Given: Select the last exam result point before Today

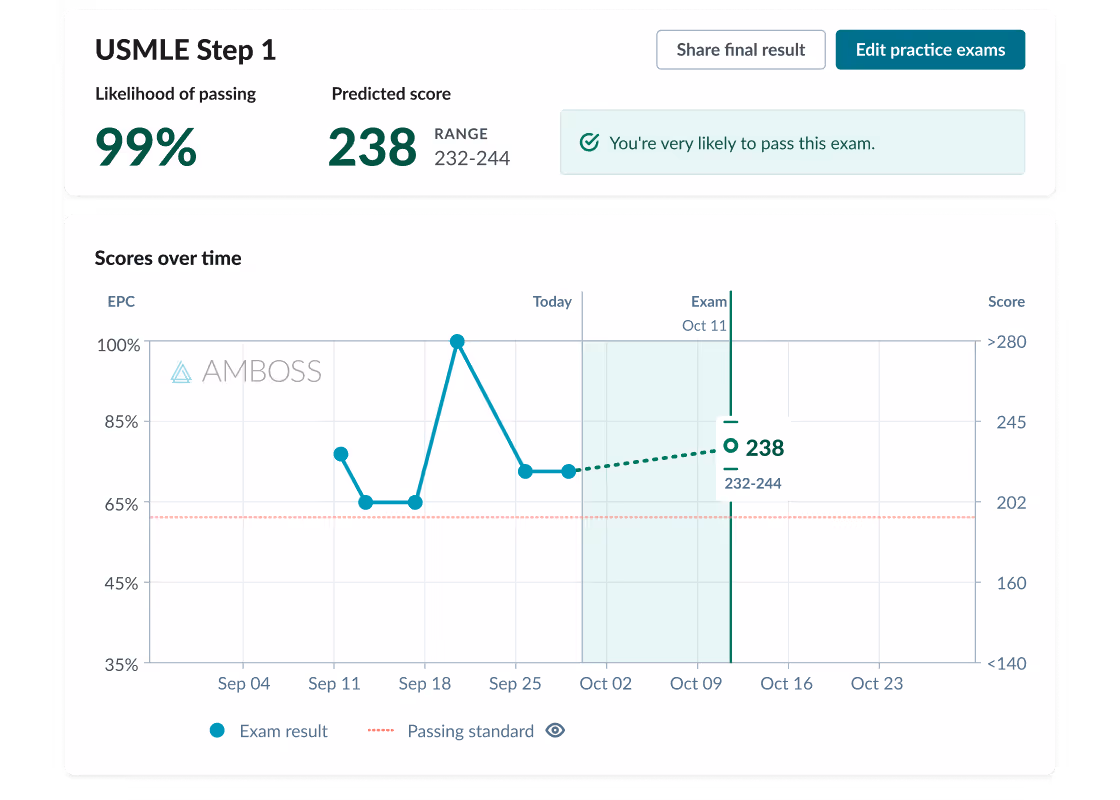Looking at the screenshot, I should click(x=569, y=471).
